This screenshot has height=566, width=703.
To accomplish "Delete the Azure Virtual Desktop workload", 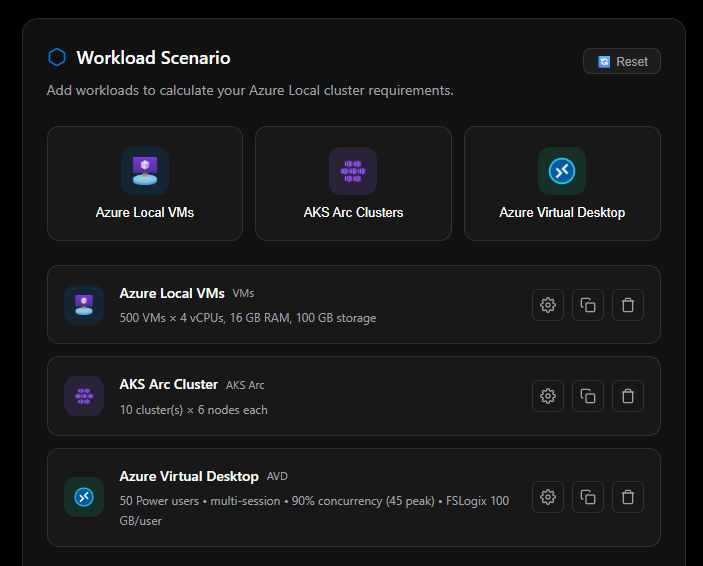I will (x=628, y=497).
